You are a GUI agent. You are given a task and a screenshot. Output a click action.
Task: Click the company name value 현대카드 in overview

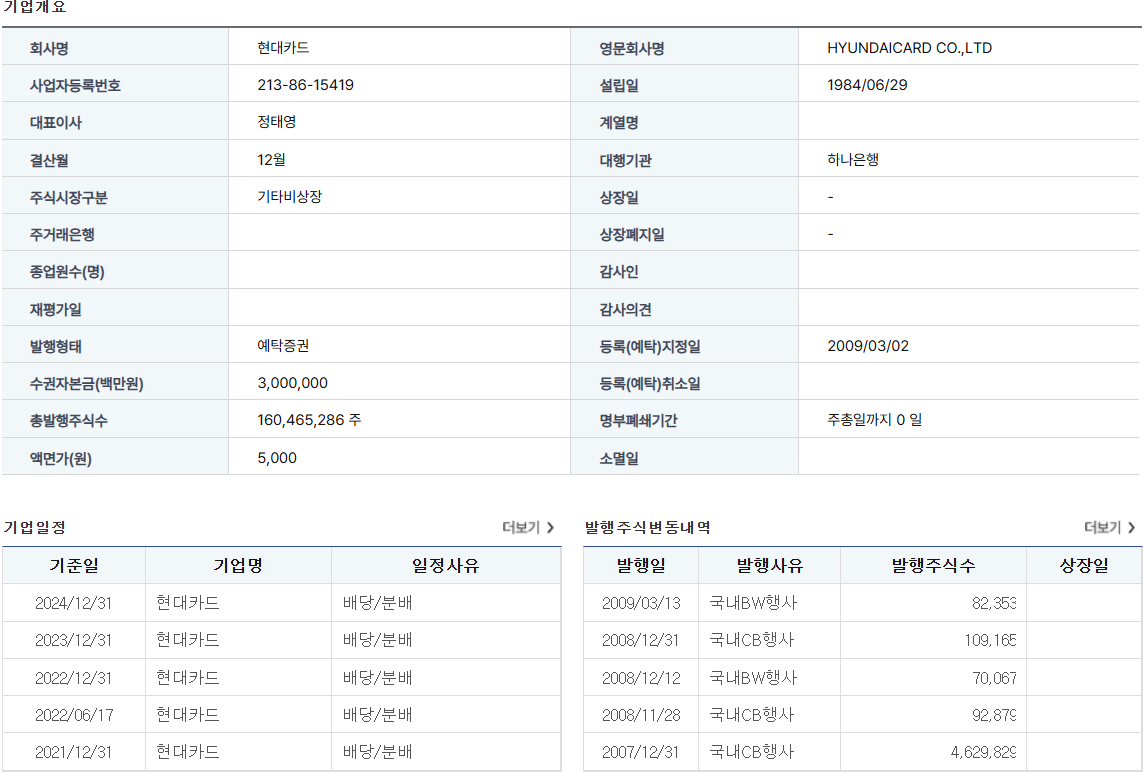click(x=283, y=47)
